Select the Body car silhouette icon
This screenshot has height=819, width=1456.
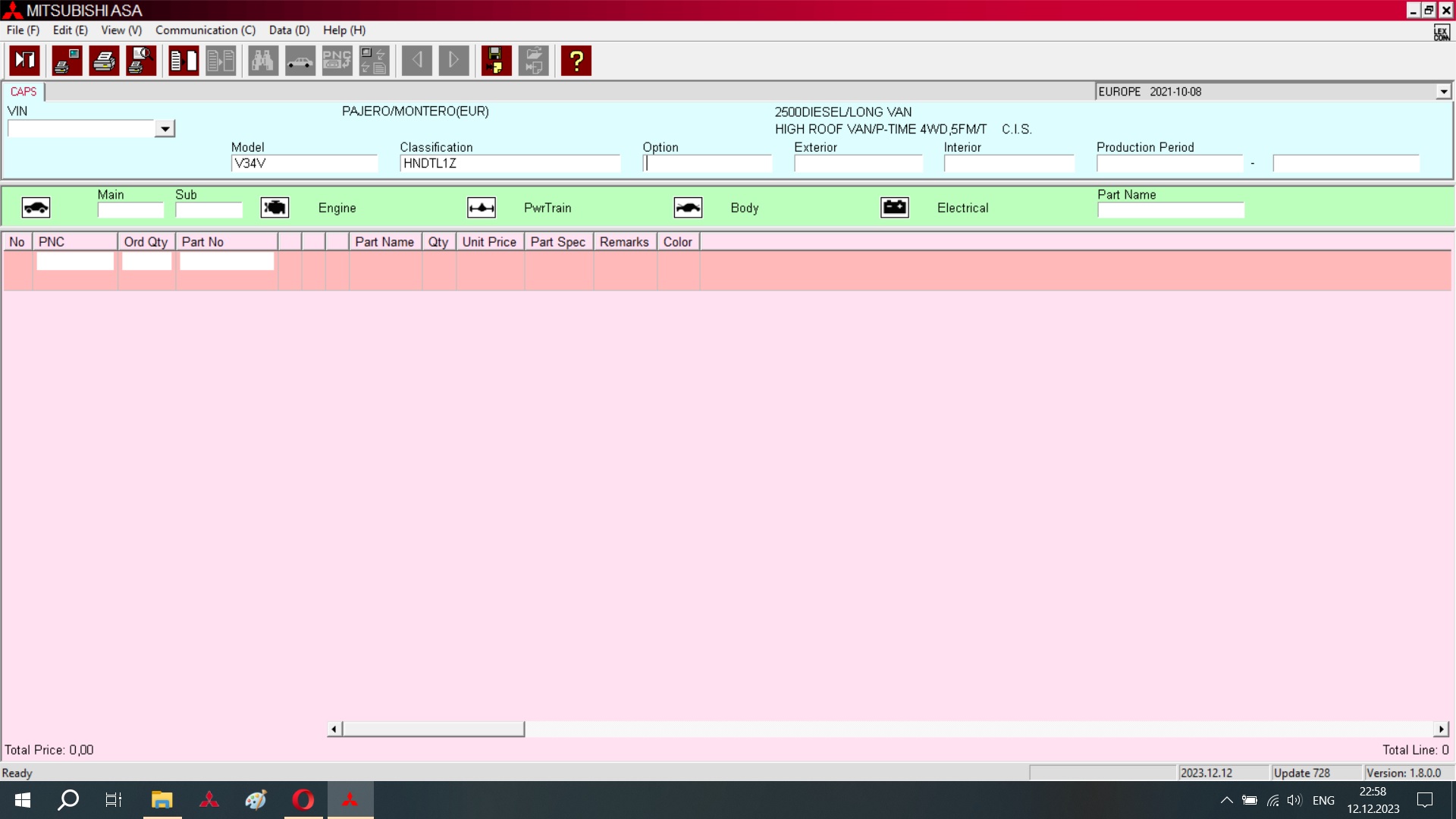coord(688,208)
